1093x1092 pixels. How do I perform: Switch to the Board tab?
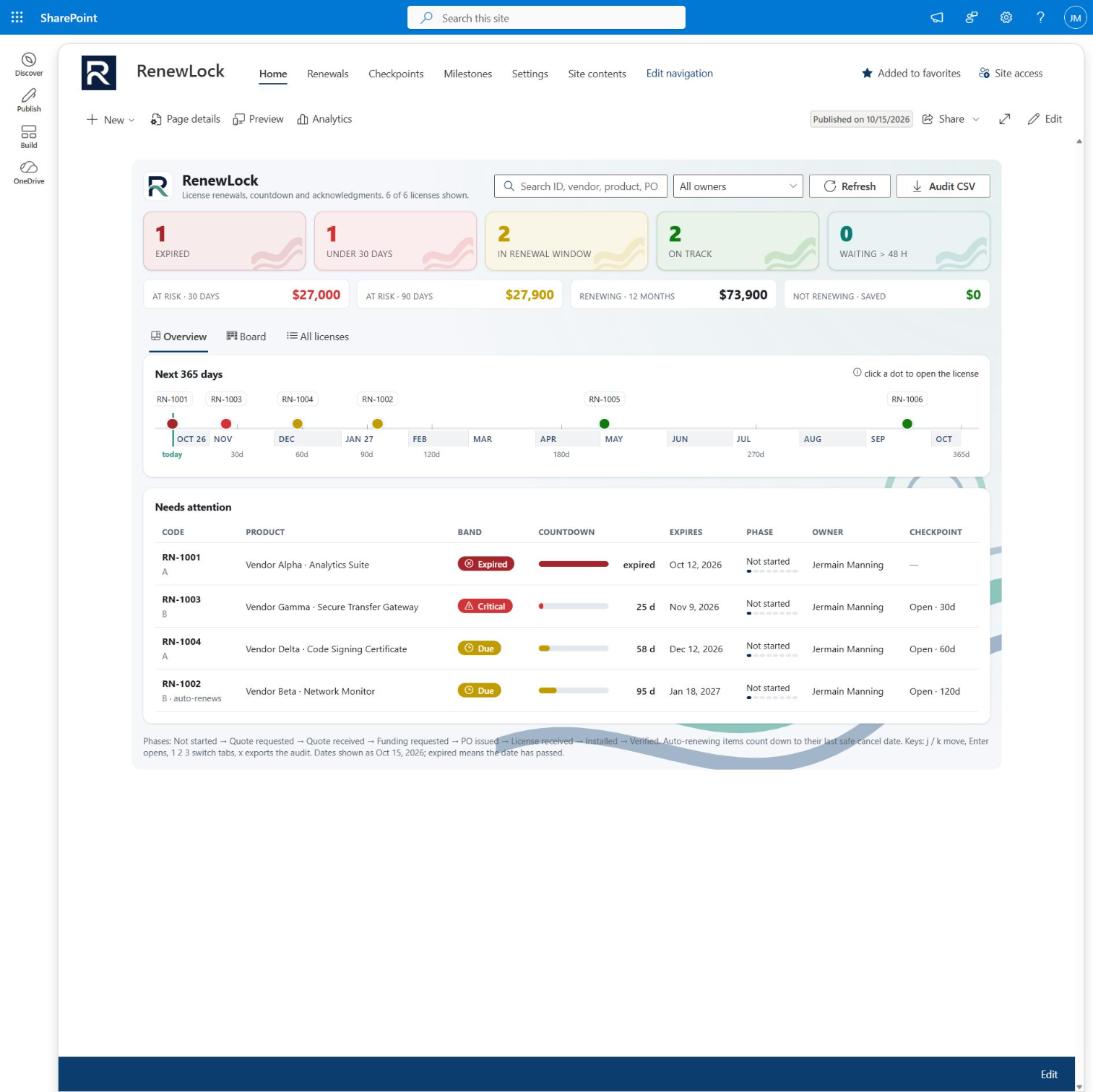tap(246, 337)
